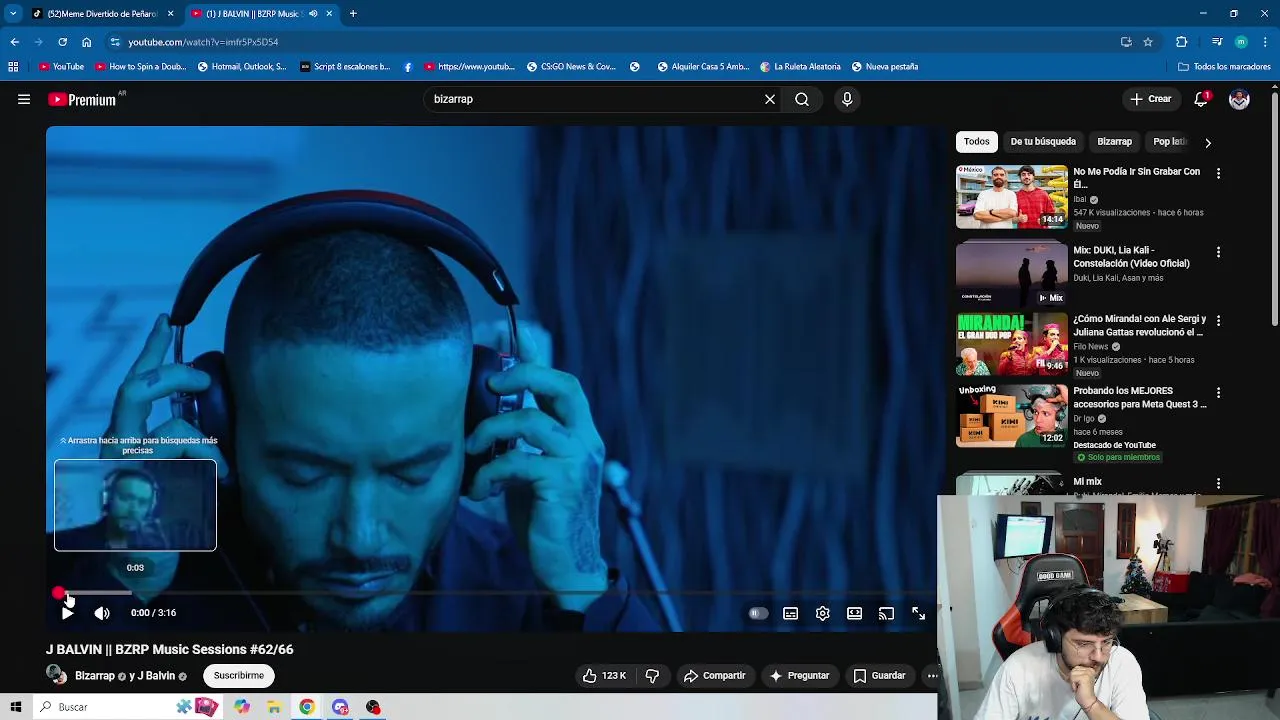
Task: Open the account avatar menu
Action: tap(1239, 99)
